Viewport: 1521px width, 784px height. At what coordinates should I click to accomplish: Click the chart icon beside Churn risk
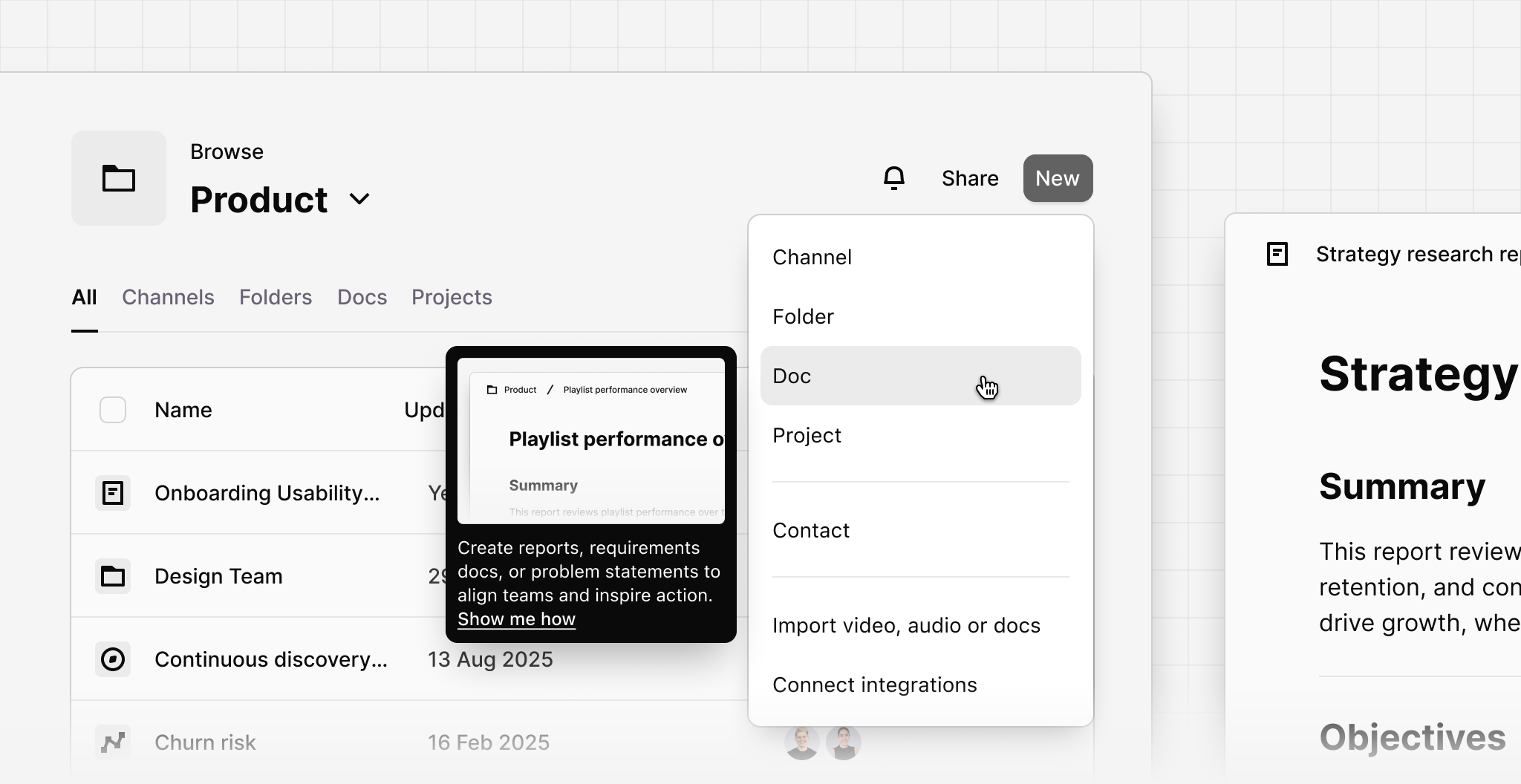point(113,742)
